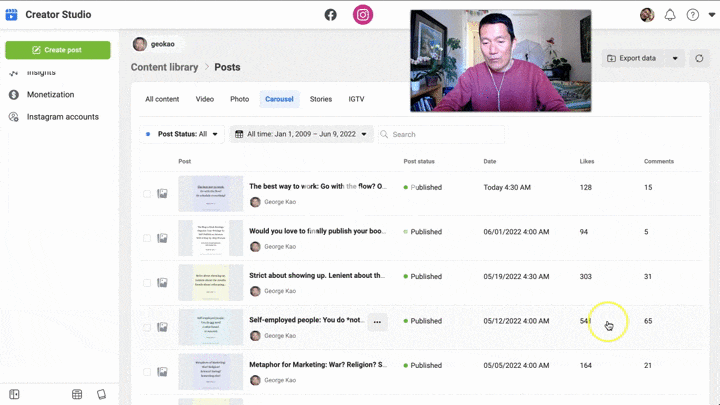This screenshot has height=405, width=720.
Task: Click the Likes column header
Action: [587, 162]
